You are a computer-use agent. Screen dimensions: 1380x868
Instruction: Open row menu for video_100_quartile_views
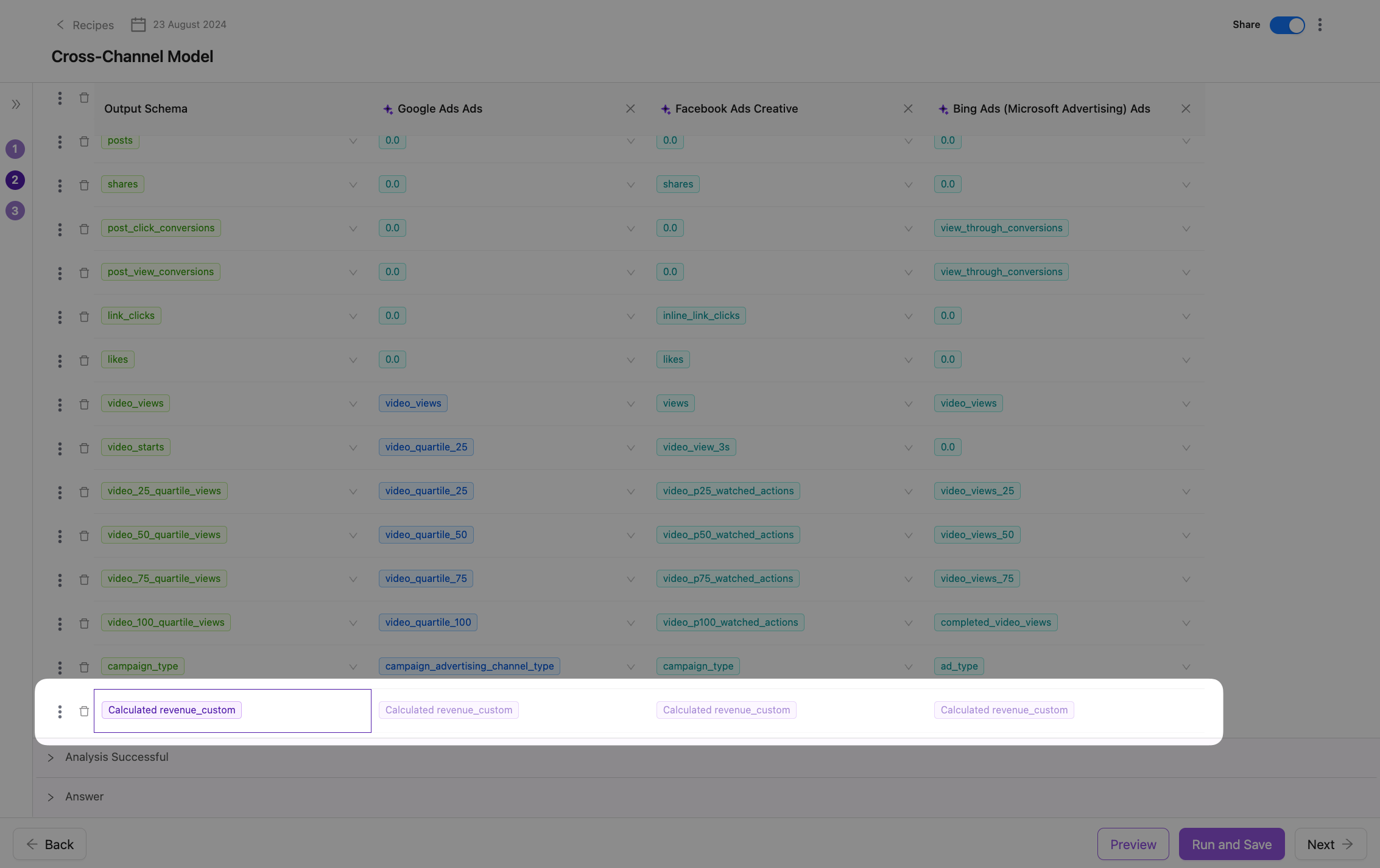pyautogui.click(x=60, y=624)
